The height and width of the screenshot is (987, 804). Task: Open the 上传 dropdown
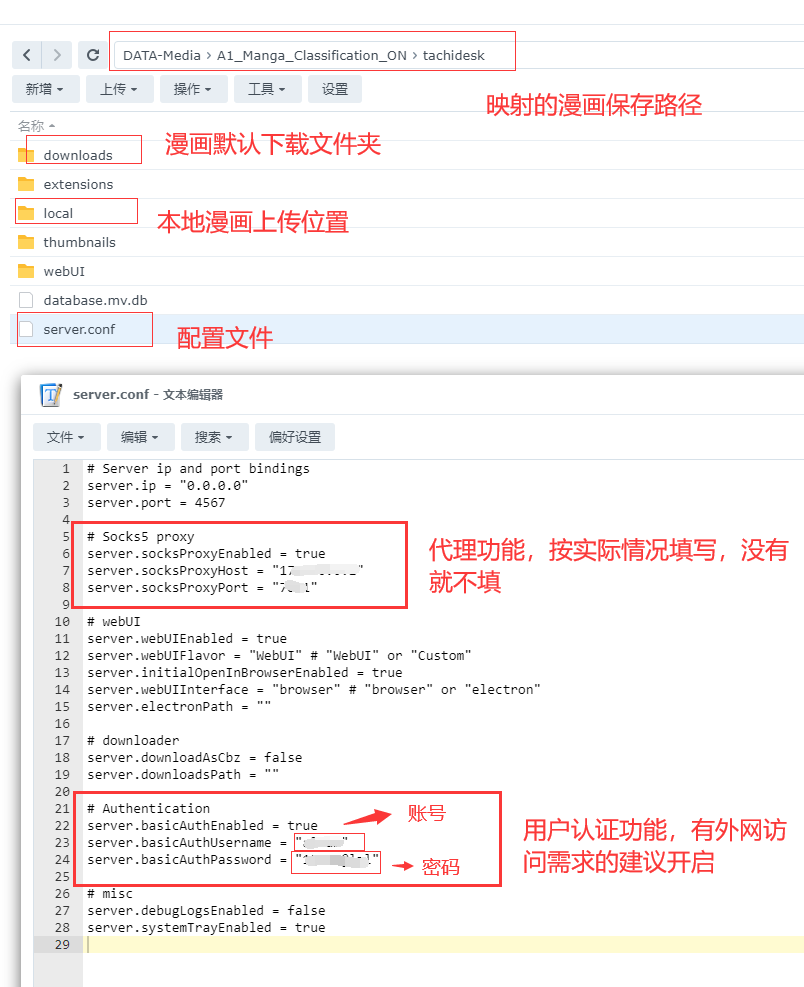[x=120, y=89]
